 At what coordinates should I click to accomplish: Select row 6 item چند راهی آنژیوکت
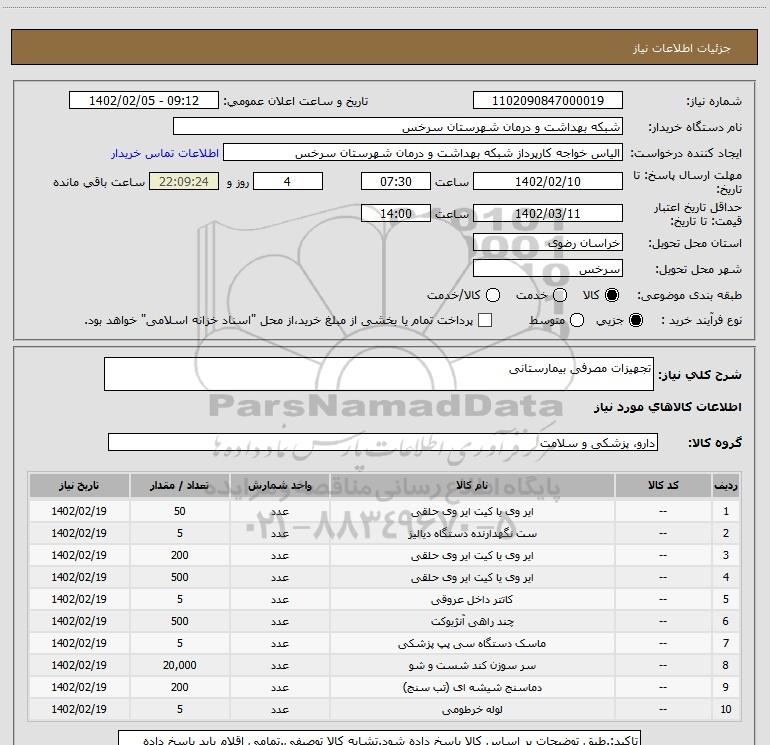[472, 621]
